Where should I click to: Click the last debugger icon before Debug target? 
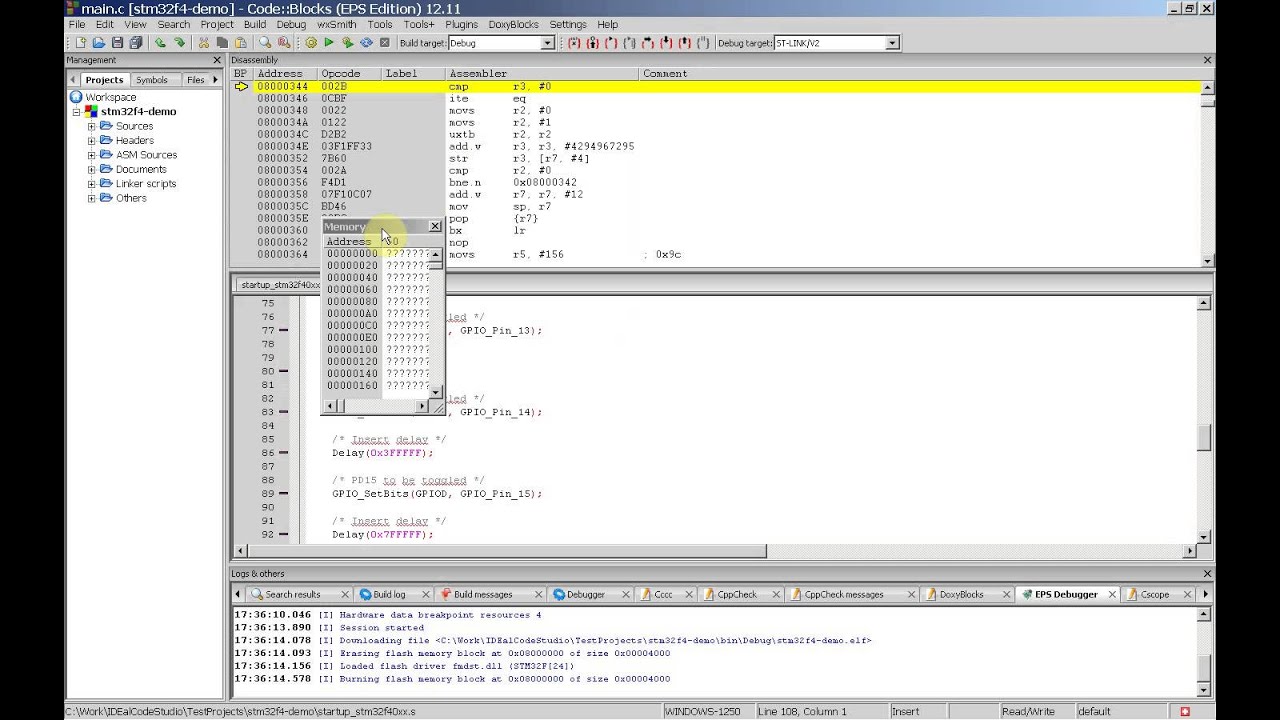(x=703, y=43)
